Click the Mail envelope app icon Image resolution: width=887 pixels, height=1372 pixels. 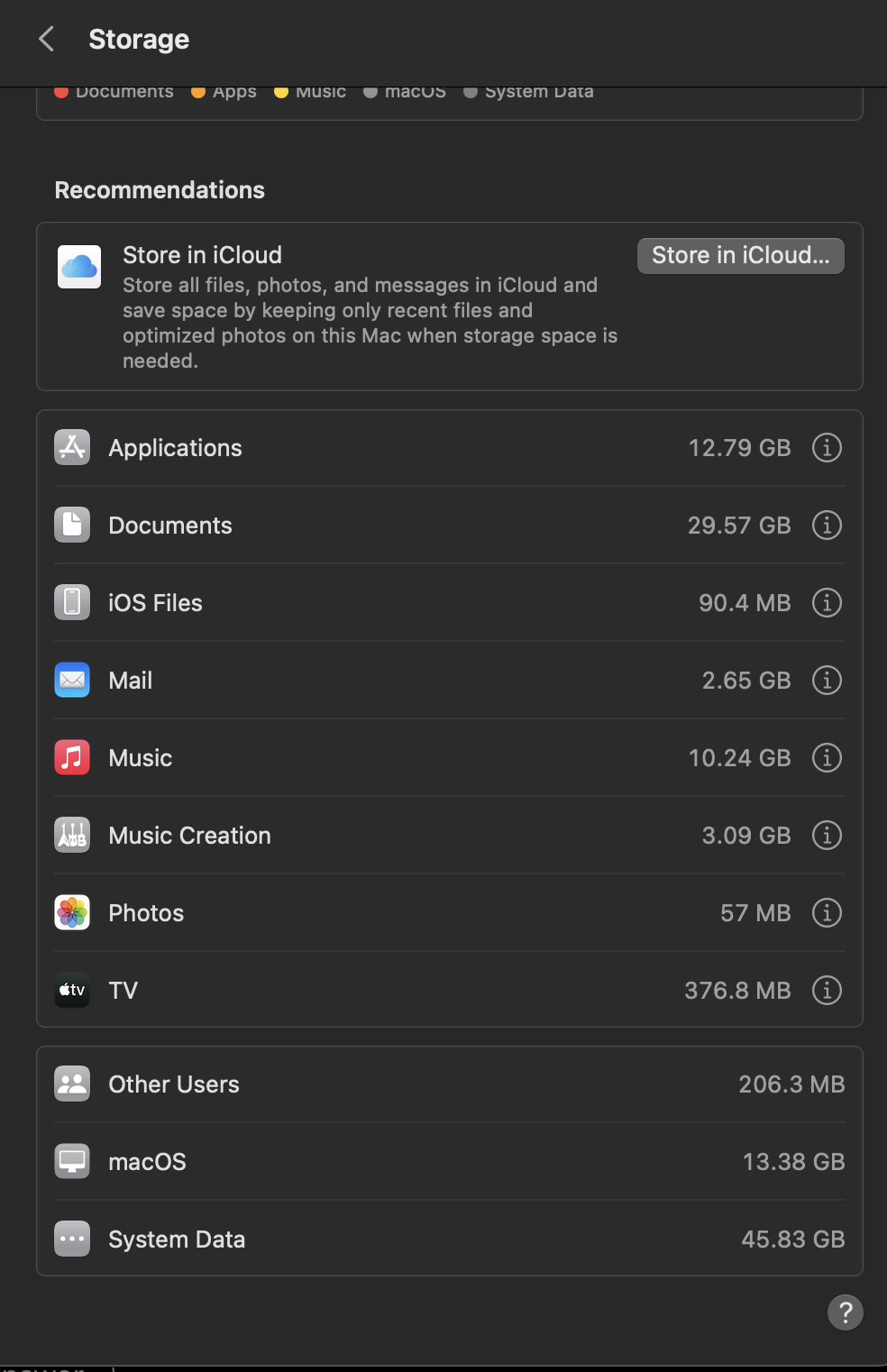[72, 681]
